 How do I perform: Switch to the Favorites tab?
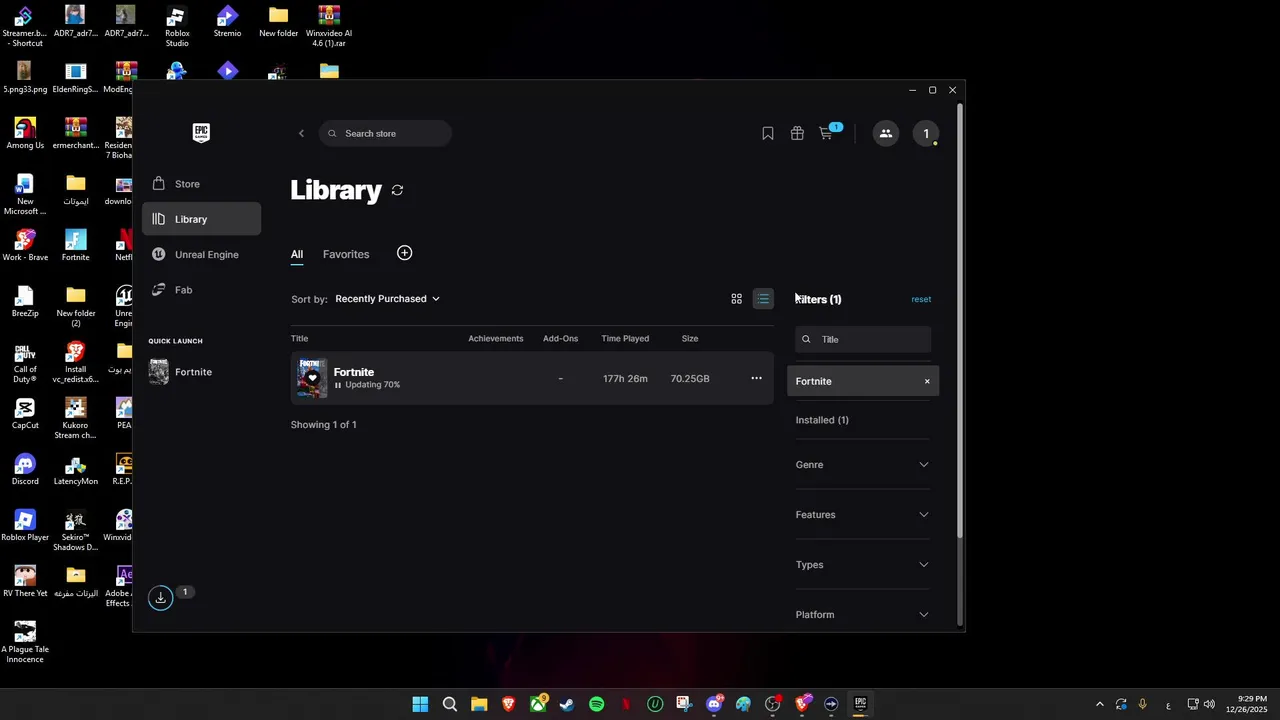point(346,254)
